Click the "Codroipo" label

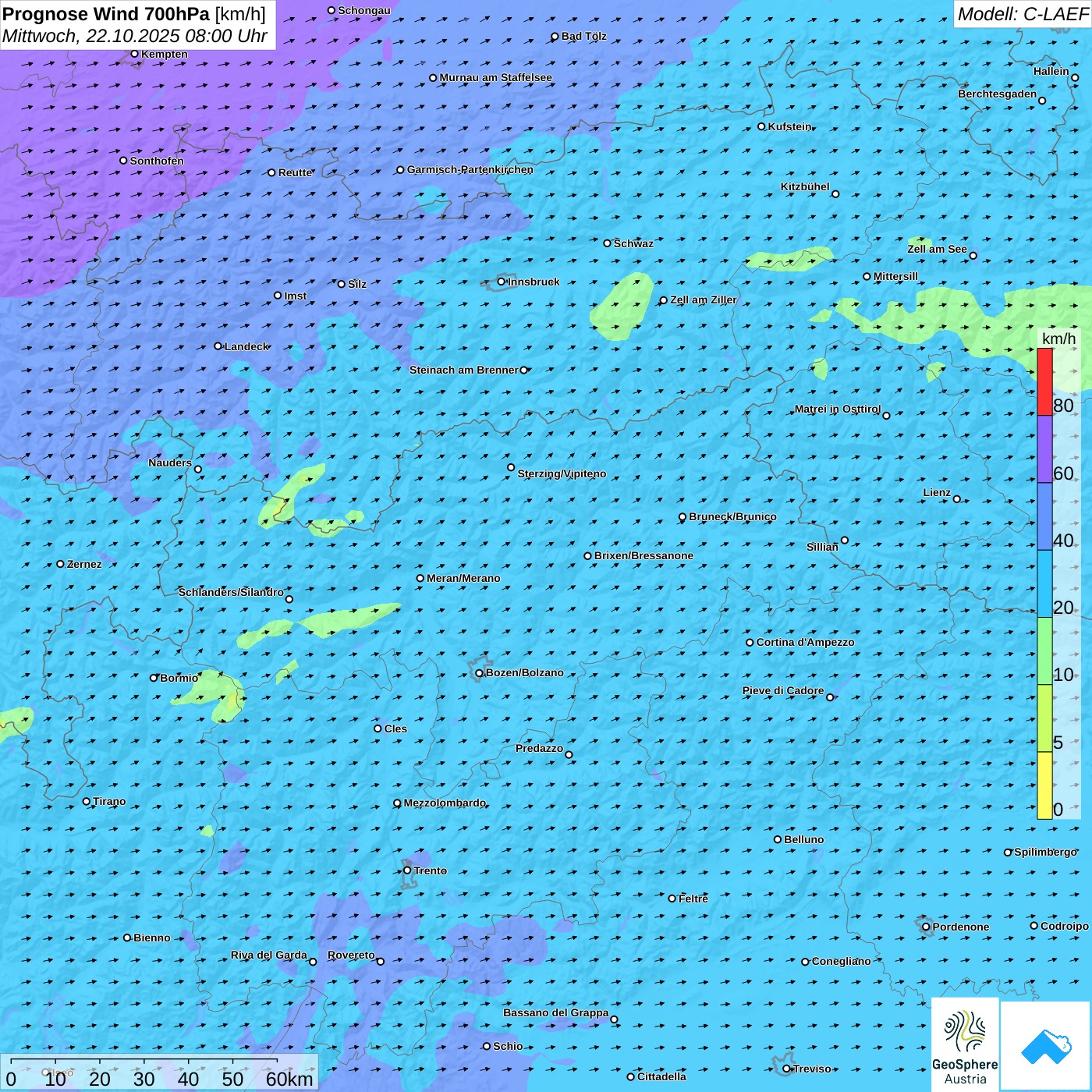[x=1065, y=926]
